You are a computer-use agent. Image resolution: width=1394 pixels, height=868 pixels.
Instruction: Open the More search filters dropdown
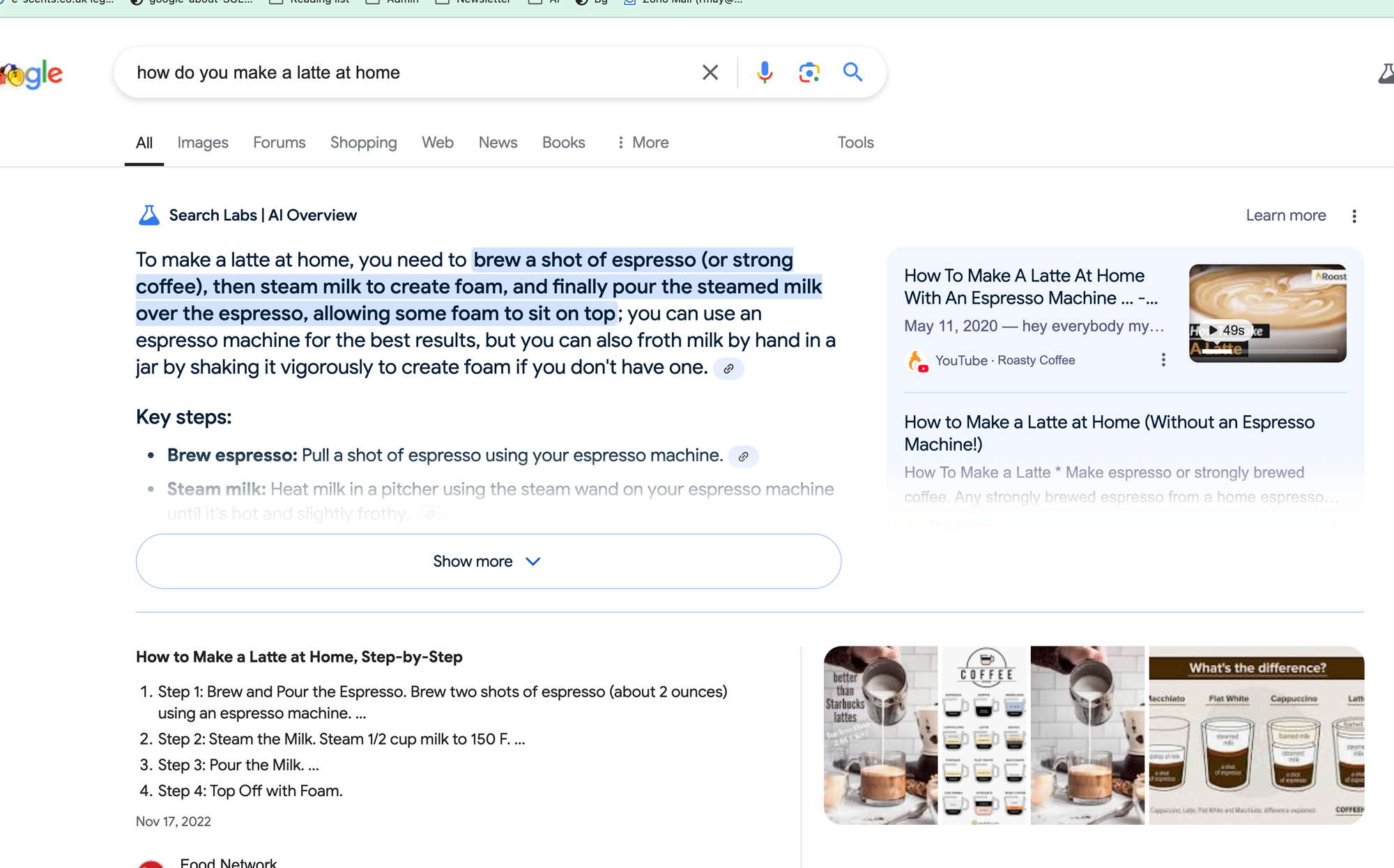coord(642,143)
